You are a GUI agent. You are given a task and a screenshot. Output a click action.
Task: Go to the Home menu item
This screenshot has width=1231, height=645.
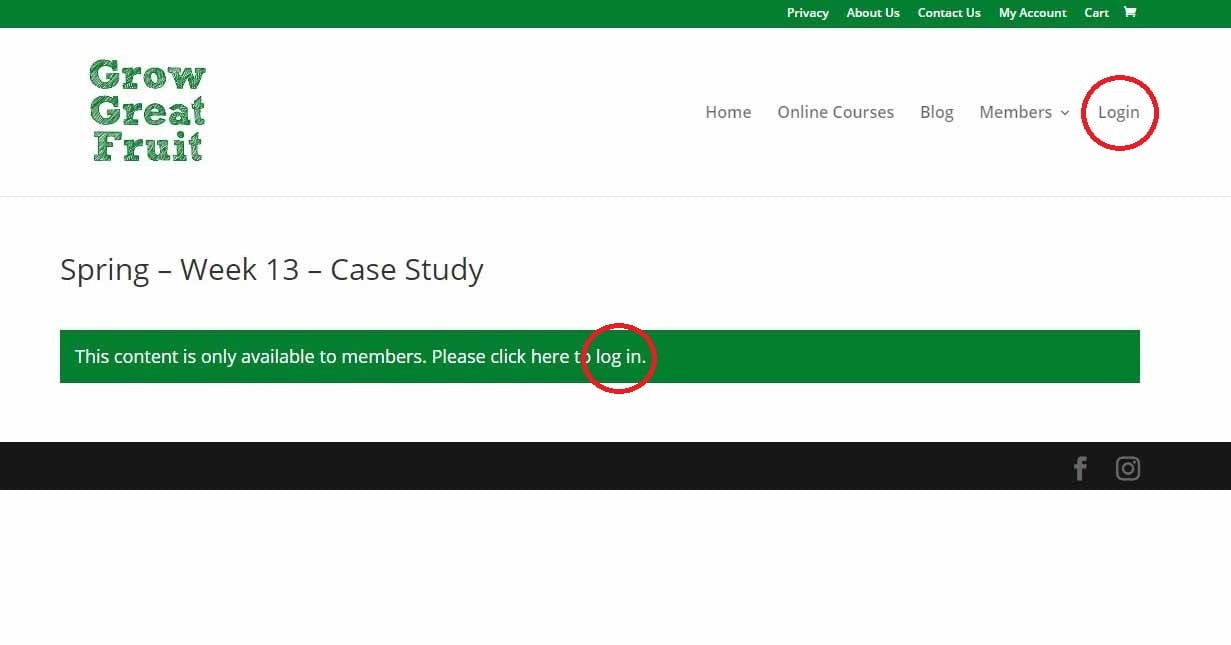(728, 112)
